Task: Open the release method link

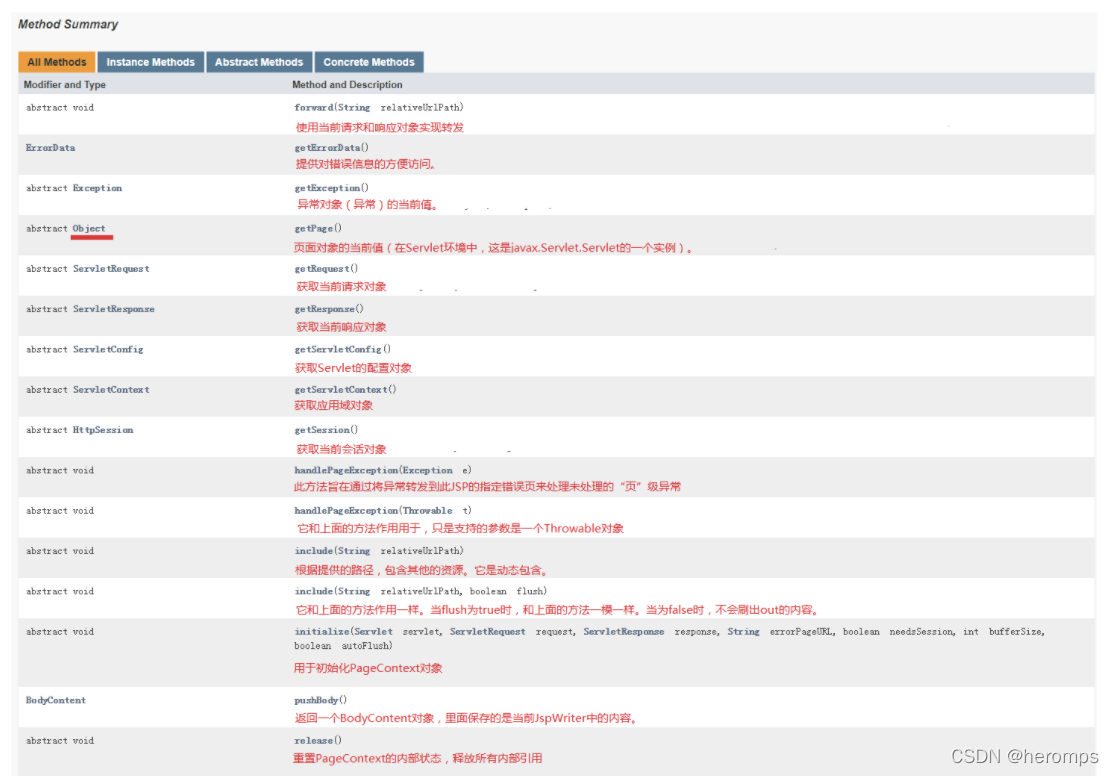Action: (313, 741)
